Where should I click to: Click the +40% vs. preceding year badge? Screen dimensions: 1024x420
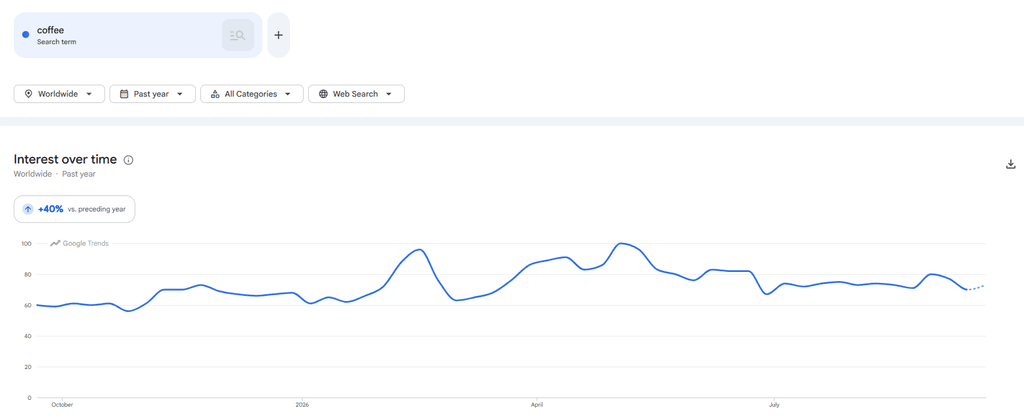tap(74, 209)
